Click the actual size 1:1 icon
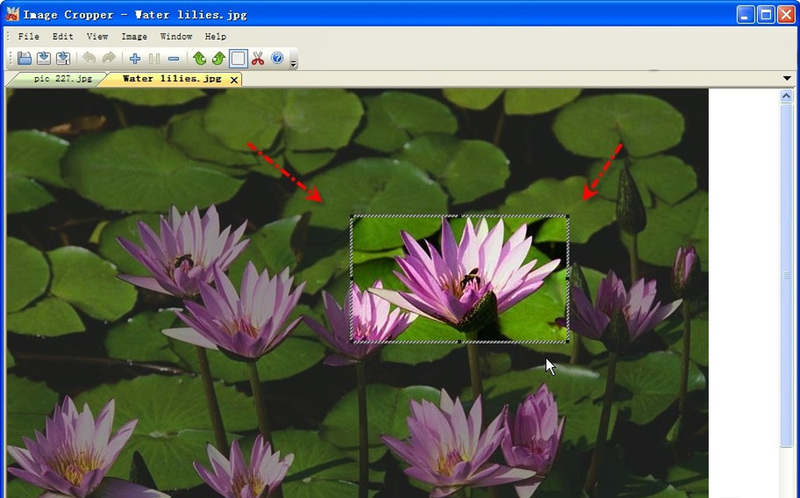This screenshot has width=800, height=498. click(x=154, y=59)
